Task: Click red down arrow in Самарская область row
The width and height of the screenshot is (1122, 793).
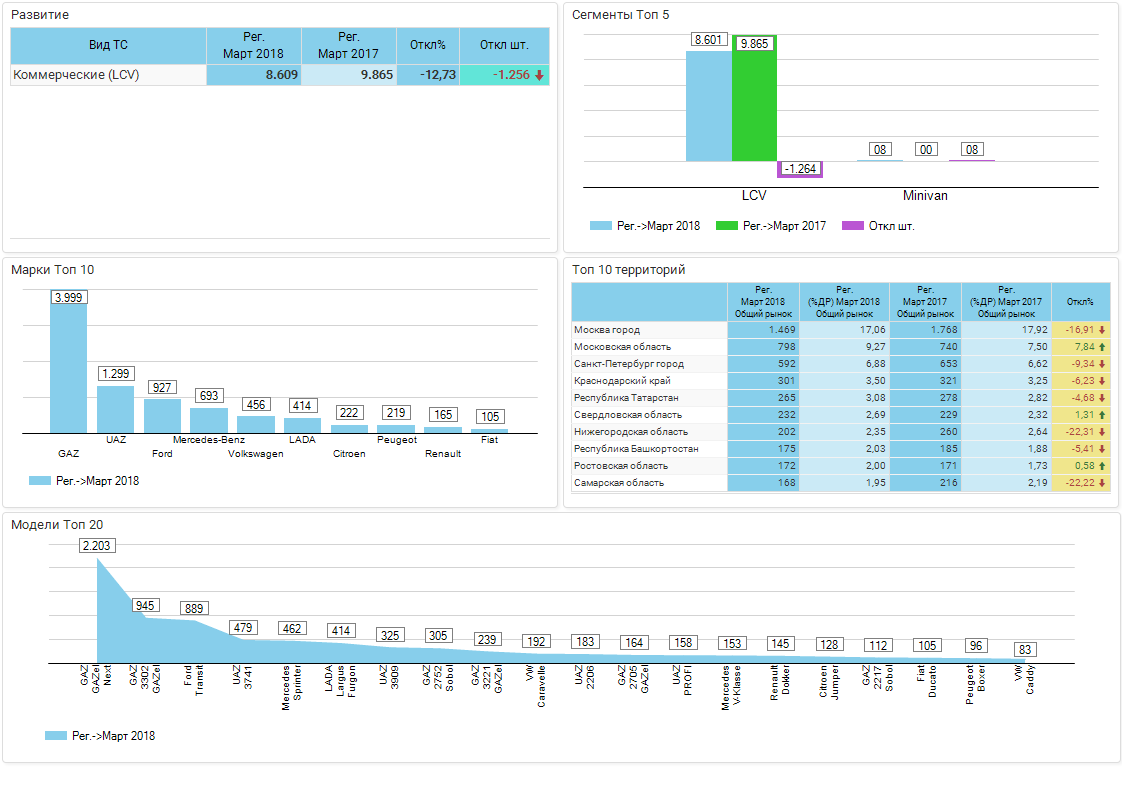Action: point(1102,483)
